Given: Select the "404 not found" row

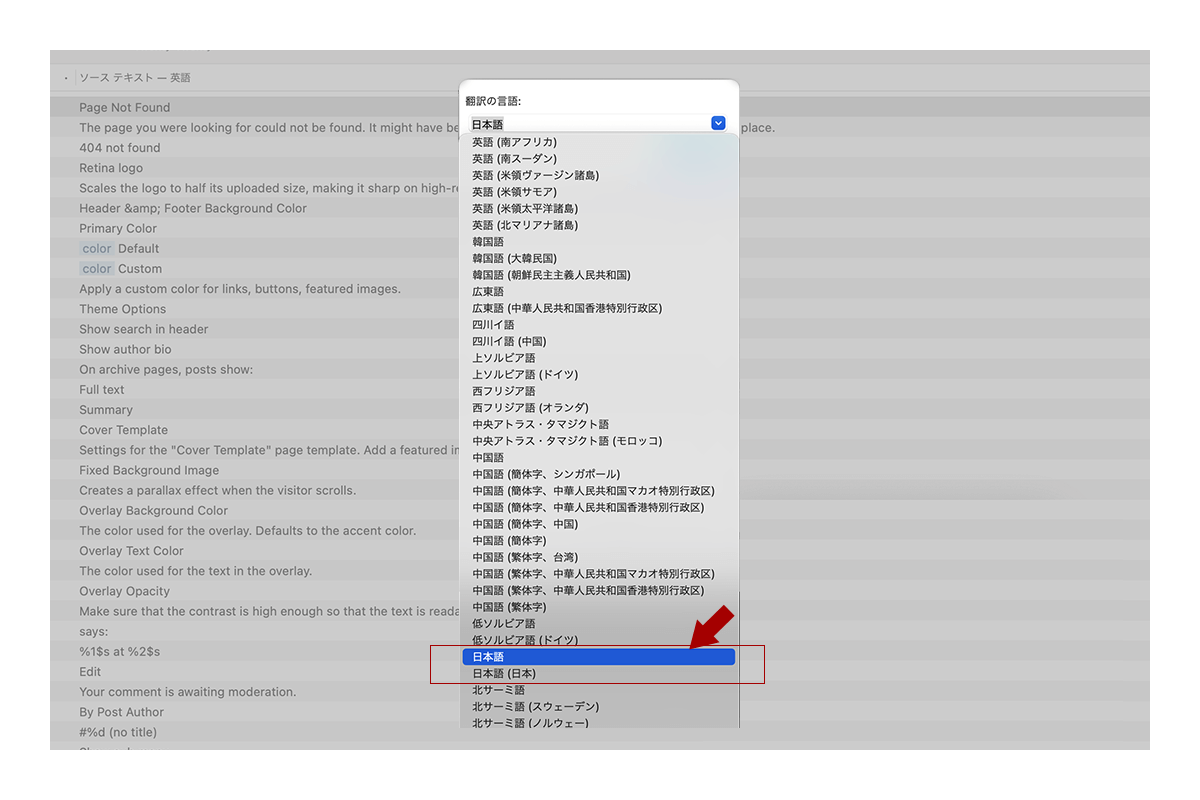Looking at the screenshot, I should [x=120, y=148].
